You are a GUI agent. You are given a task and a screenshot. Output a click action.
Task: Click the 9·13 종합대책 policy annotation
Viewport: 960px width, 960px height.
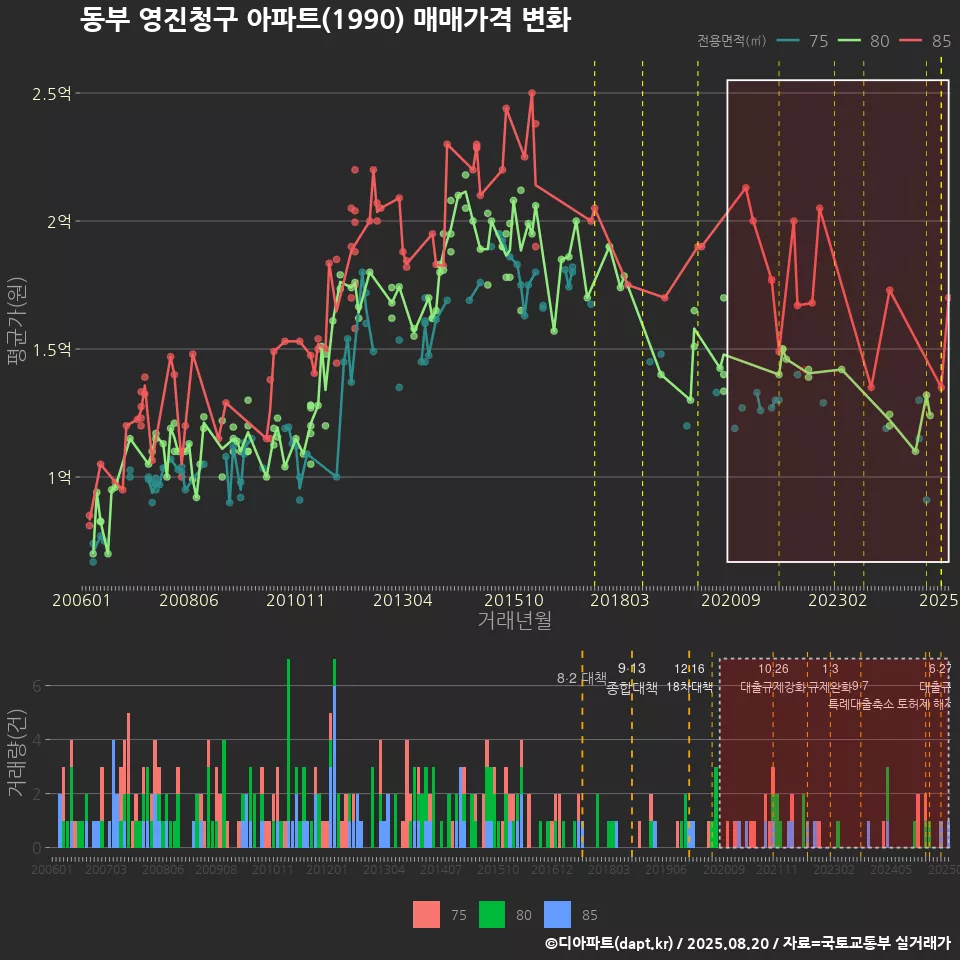tap(632, 678)
